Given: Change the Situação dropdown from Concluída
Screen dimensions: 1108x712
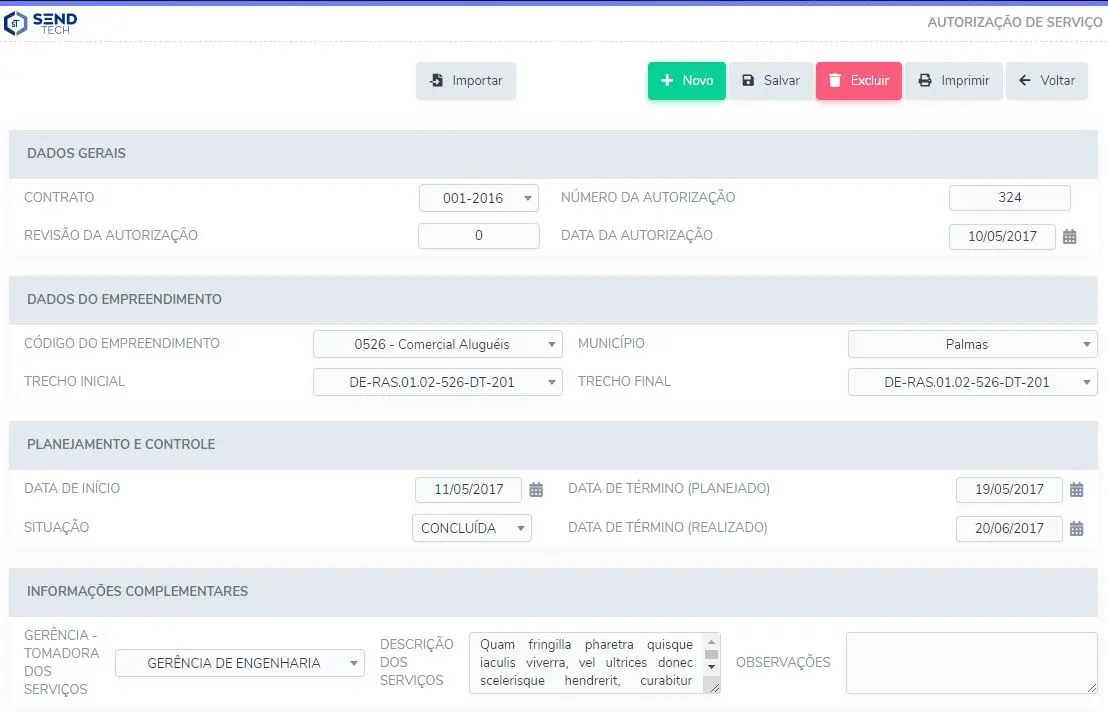Looking at the screenshot, I should [471, 528].
